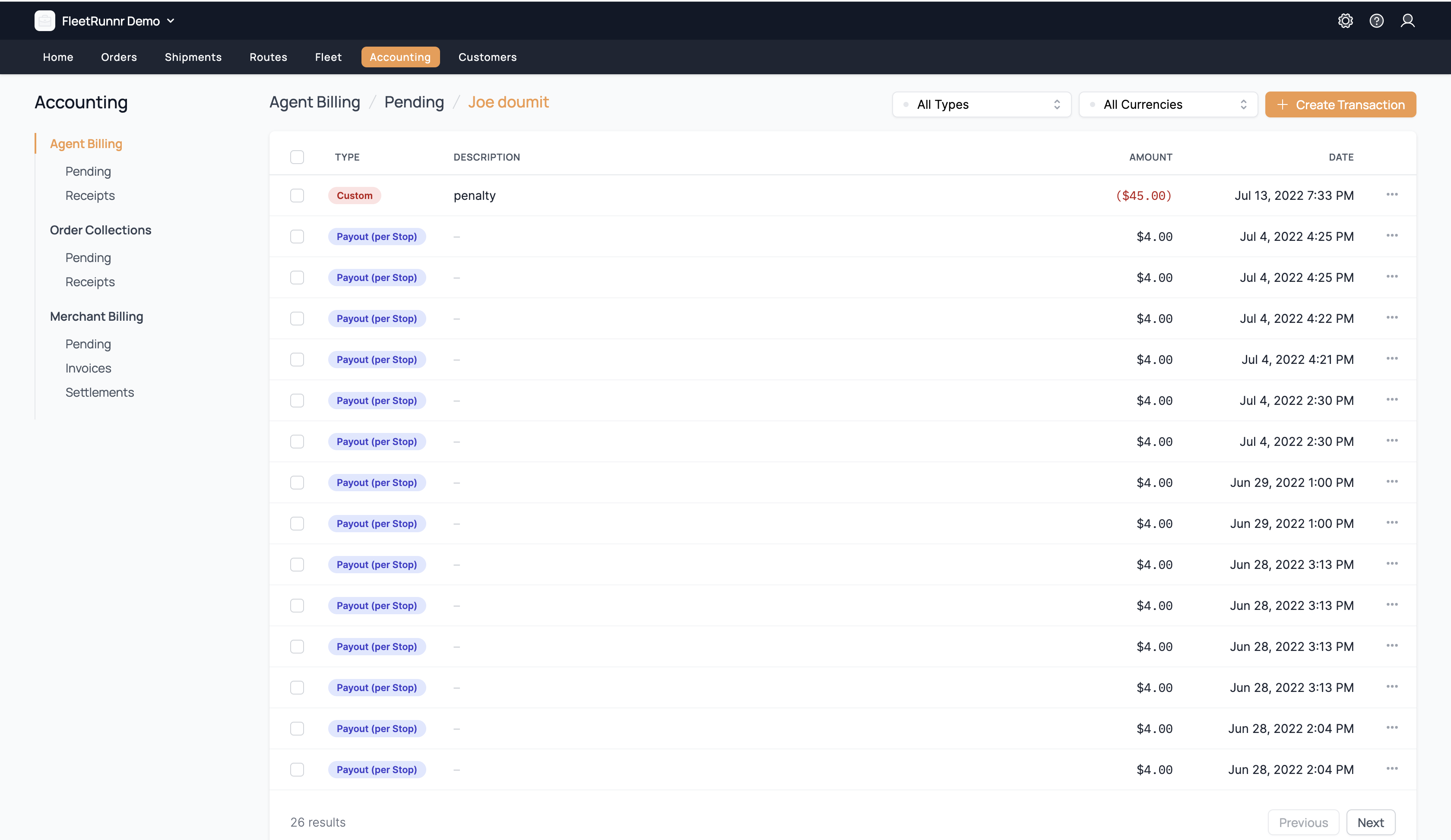Check the select-all checkbox in the table header
This screenshot has height=840, width=1451.
[297, 157]
